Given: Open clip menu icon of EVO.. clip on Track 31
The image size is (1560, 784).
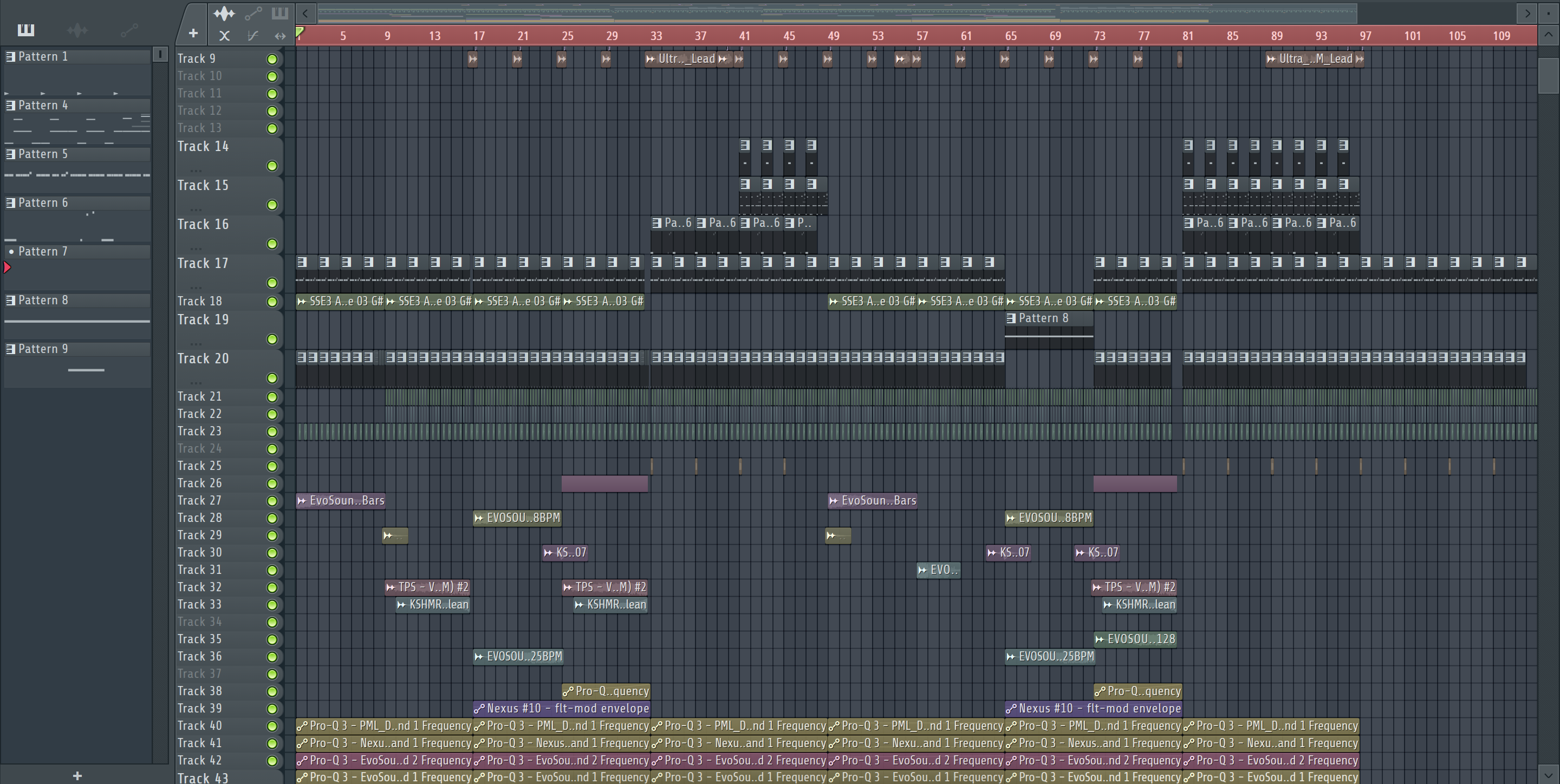Looking at the screenshot, I should 922,570.
